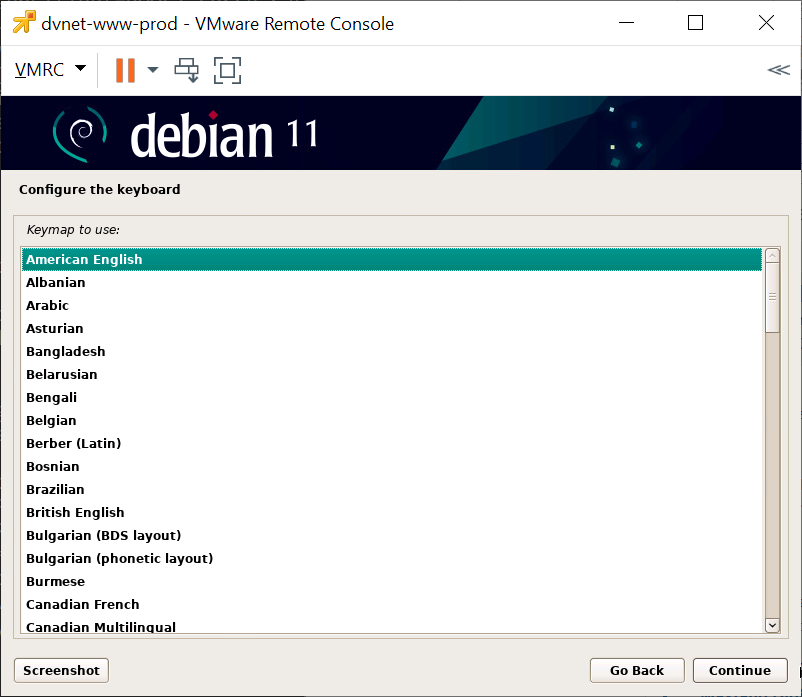The image size is (802, 697).
Task: Click Send Ctrl+Alt+Del icon
Action: [x=187, y=70]
